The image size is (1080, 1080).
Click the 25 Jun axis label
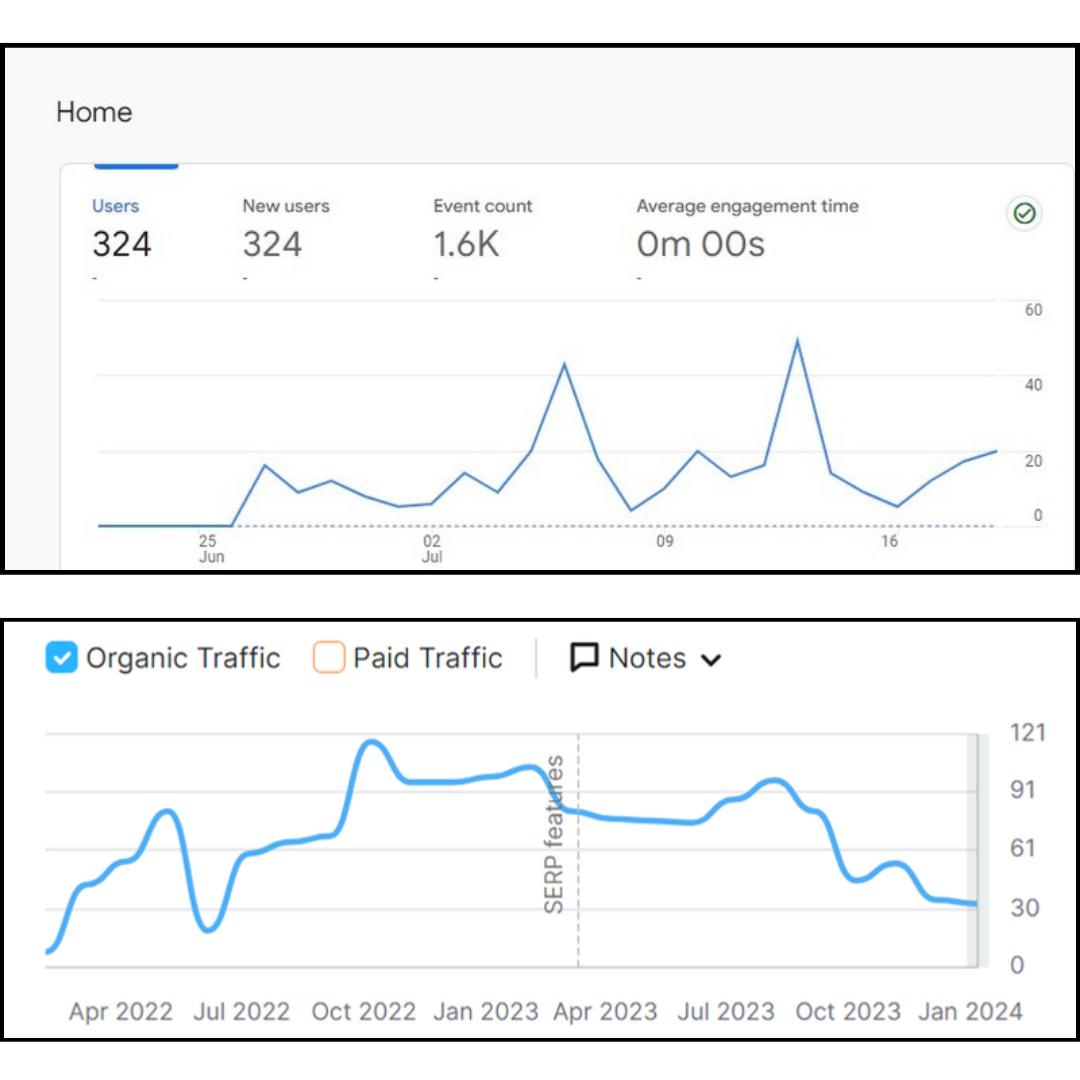(211, 549)
